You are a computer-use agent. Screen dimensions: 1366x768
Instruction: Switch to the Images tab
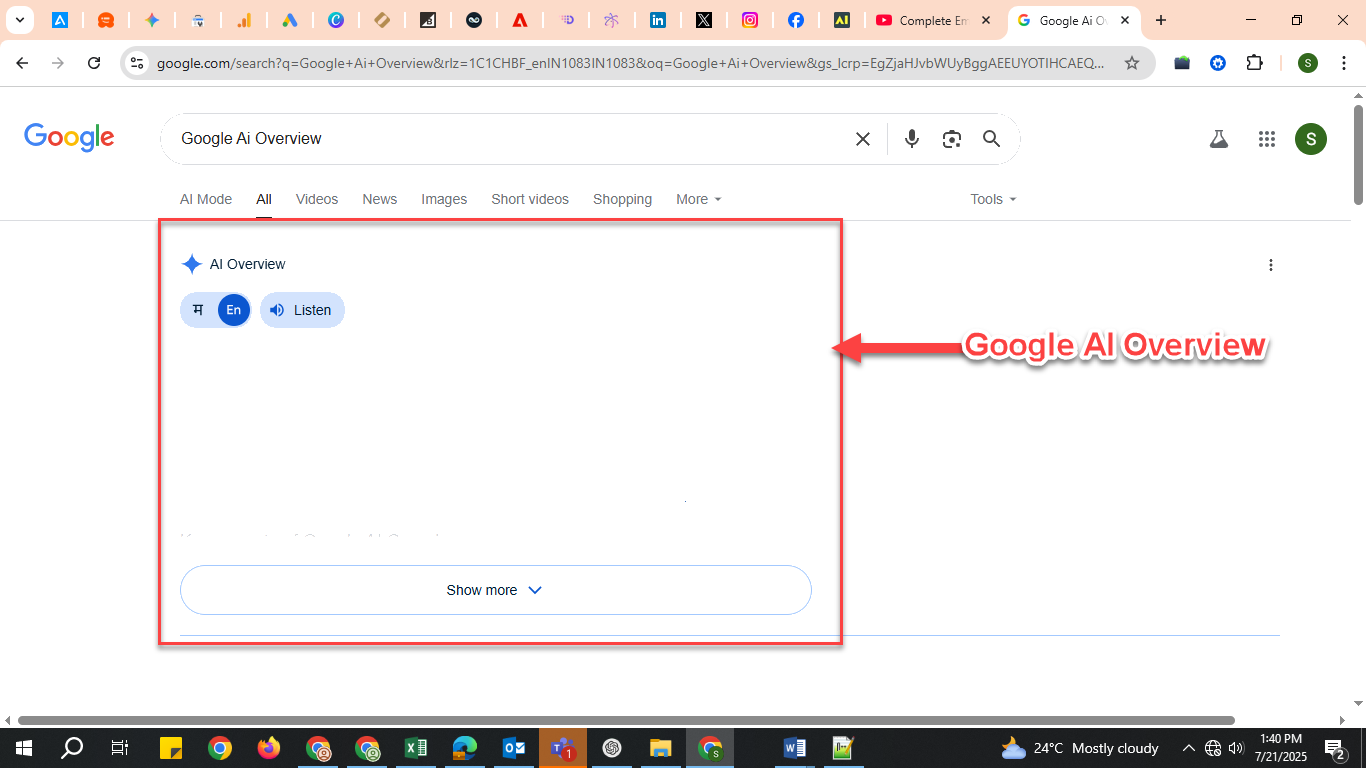pyautogui.click(x=444, y=199)
